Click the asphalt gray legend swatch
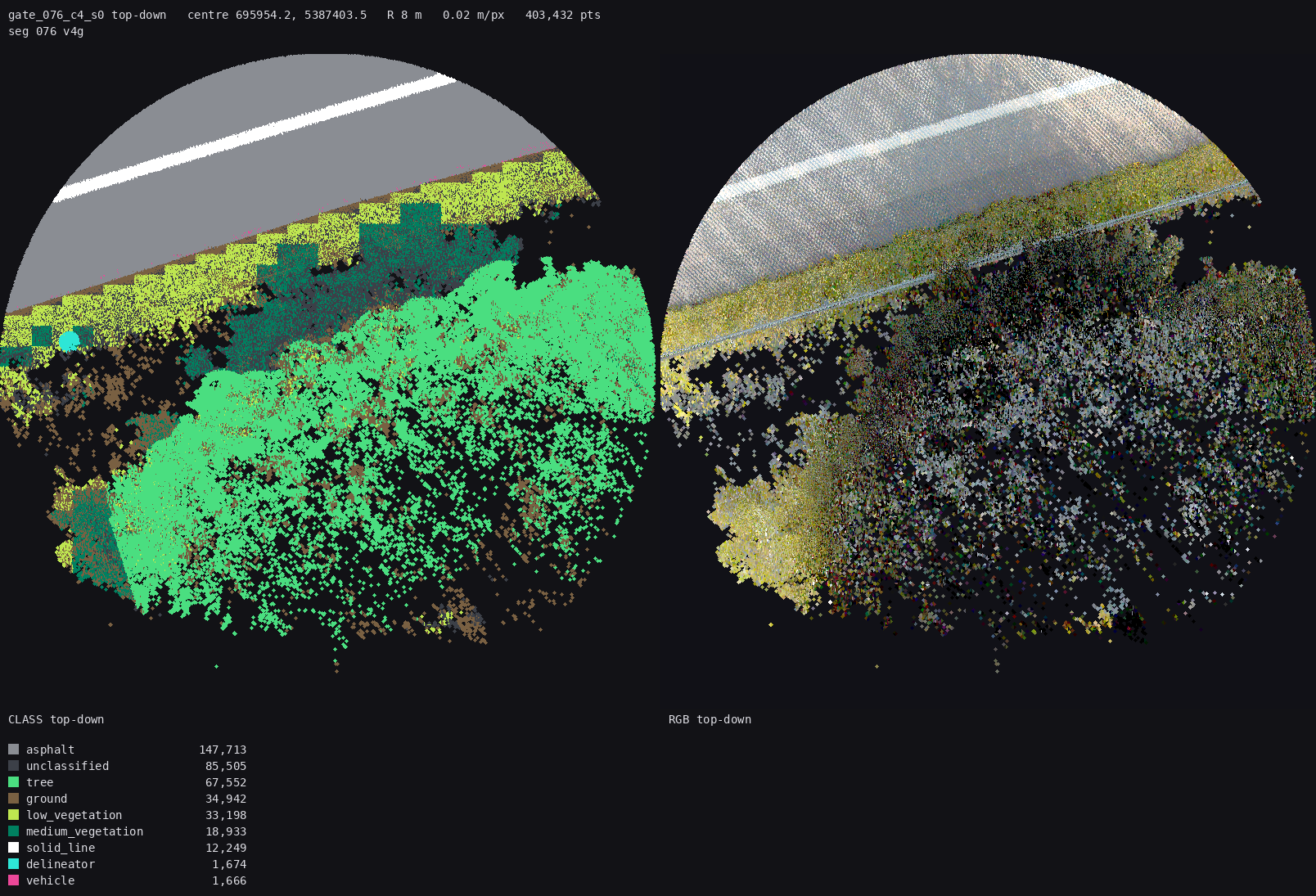This screenshot has width=1316, height=896. (13, 750)
